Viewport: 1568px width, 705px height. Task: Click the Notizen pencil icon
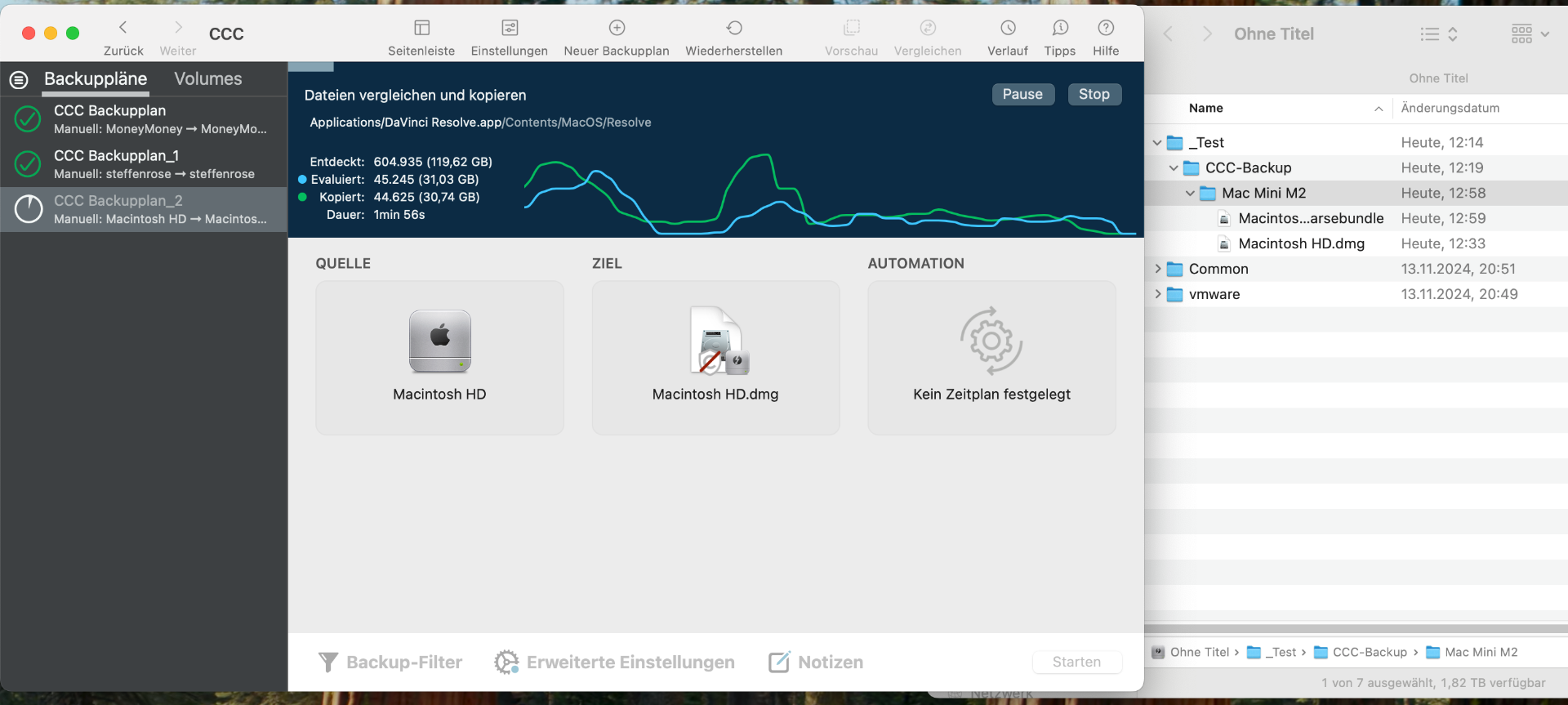779,662
